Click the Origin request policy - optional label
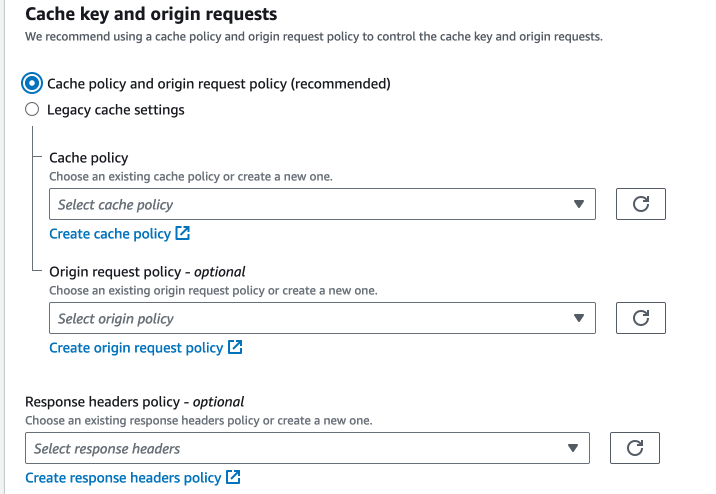 click(147, 272)
